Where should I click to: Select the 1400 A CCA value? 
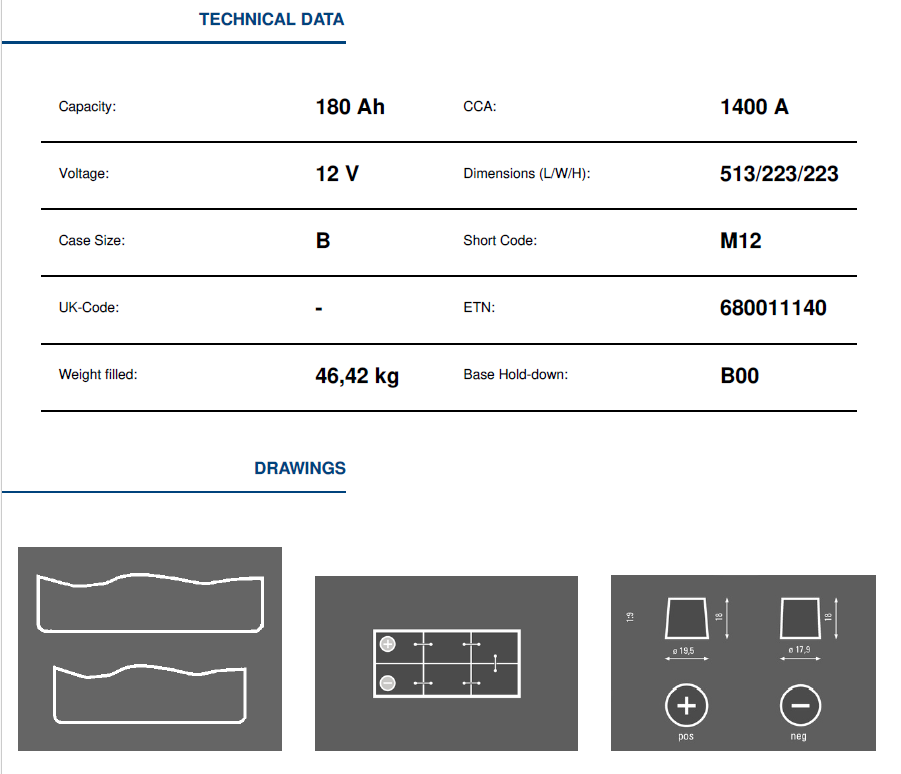point(754,107)
